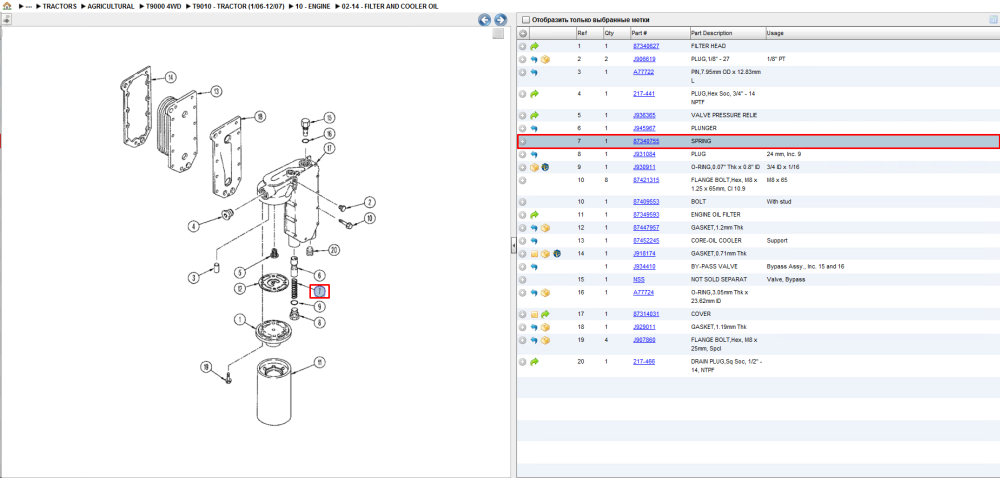This screenshot has height=478, width=1000.
Task: Click the blue arrow in CORE-OIL COOLER row
Action: [x=534, y=241]
